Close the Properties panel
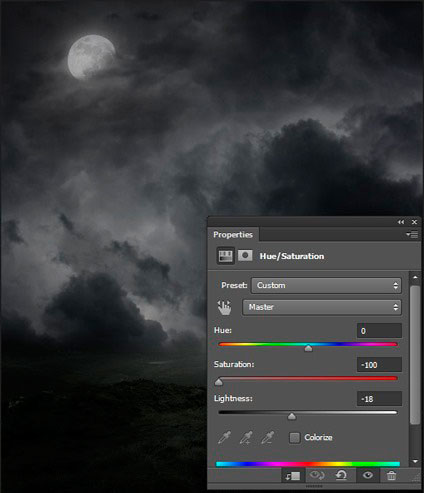The image size is (424, 493). 414,222
